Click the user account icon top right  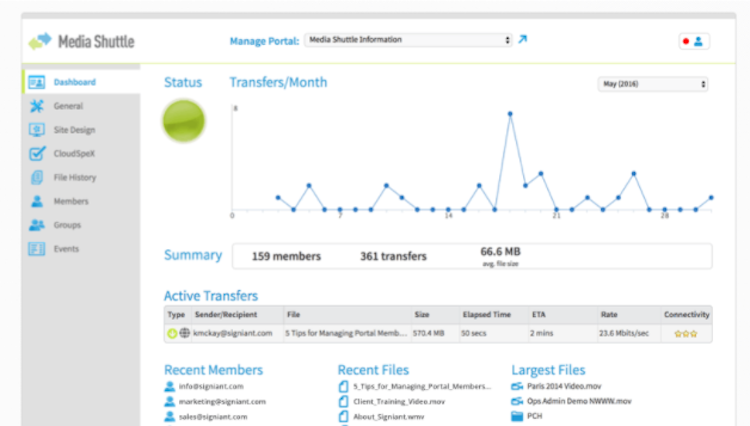(x=698, y=42)
